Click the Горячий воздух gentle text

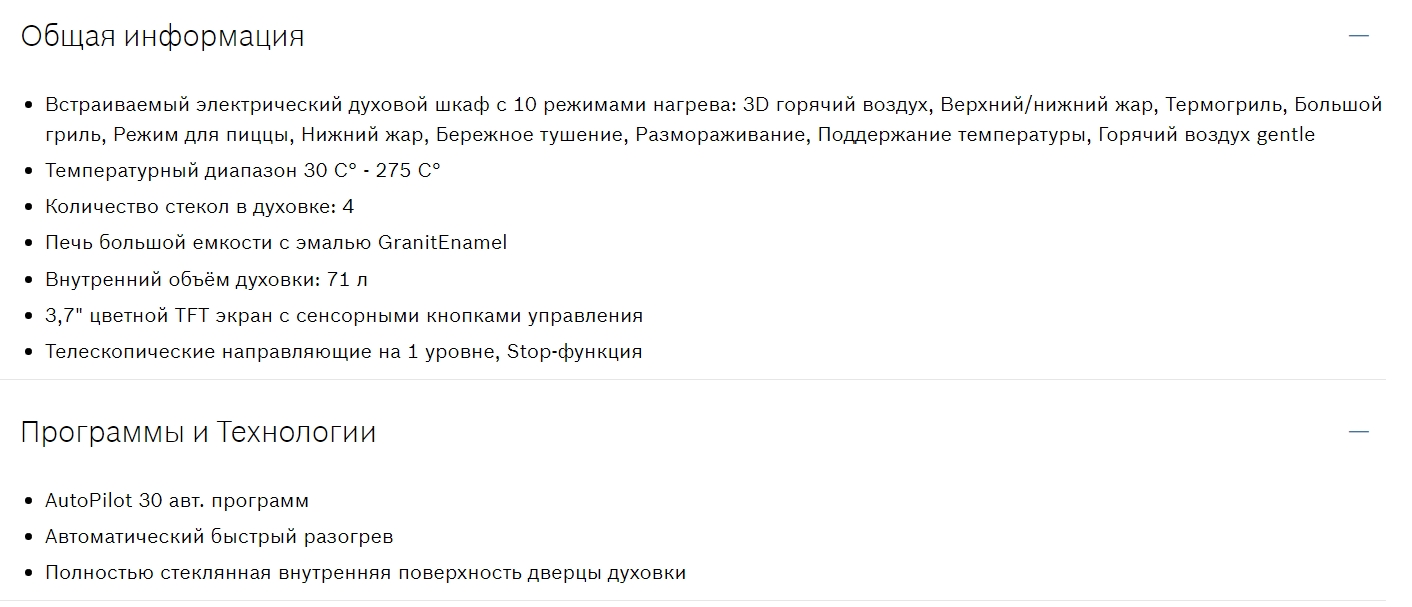(x=1206, y=135)
